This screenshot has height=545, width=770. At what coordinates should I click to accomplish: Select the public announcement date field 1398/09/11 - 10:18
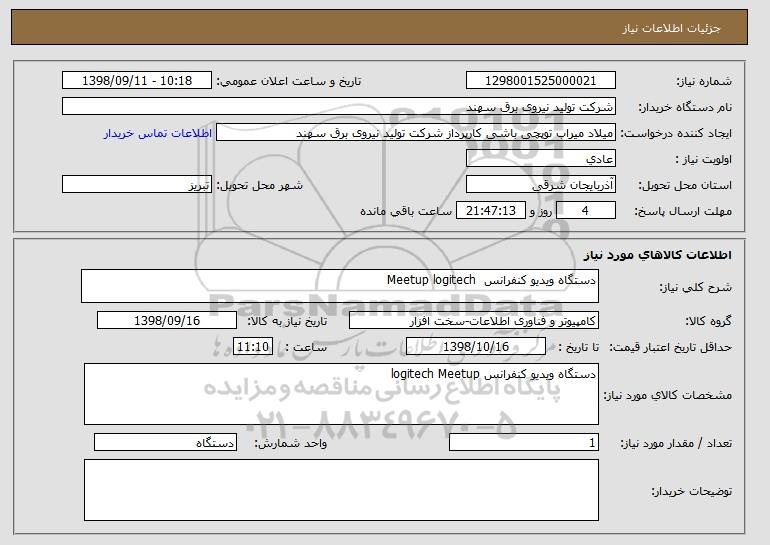pyautogui.click(x=137, y=81)
